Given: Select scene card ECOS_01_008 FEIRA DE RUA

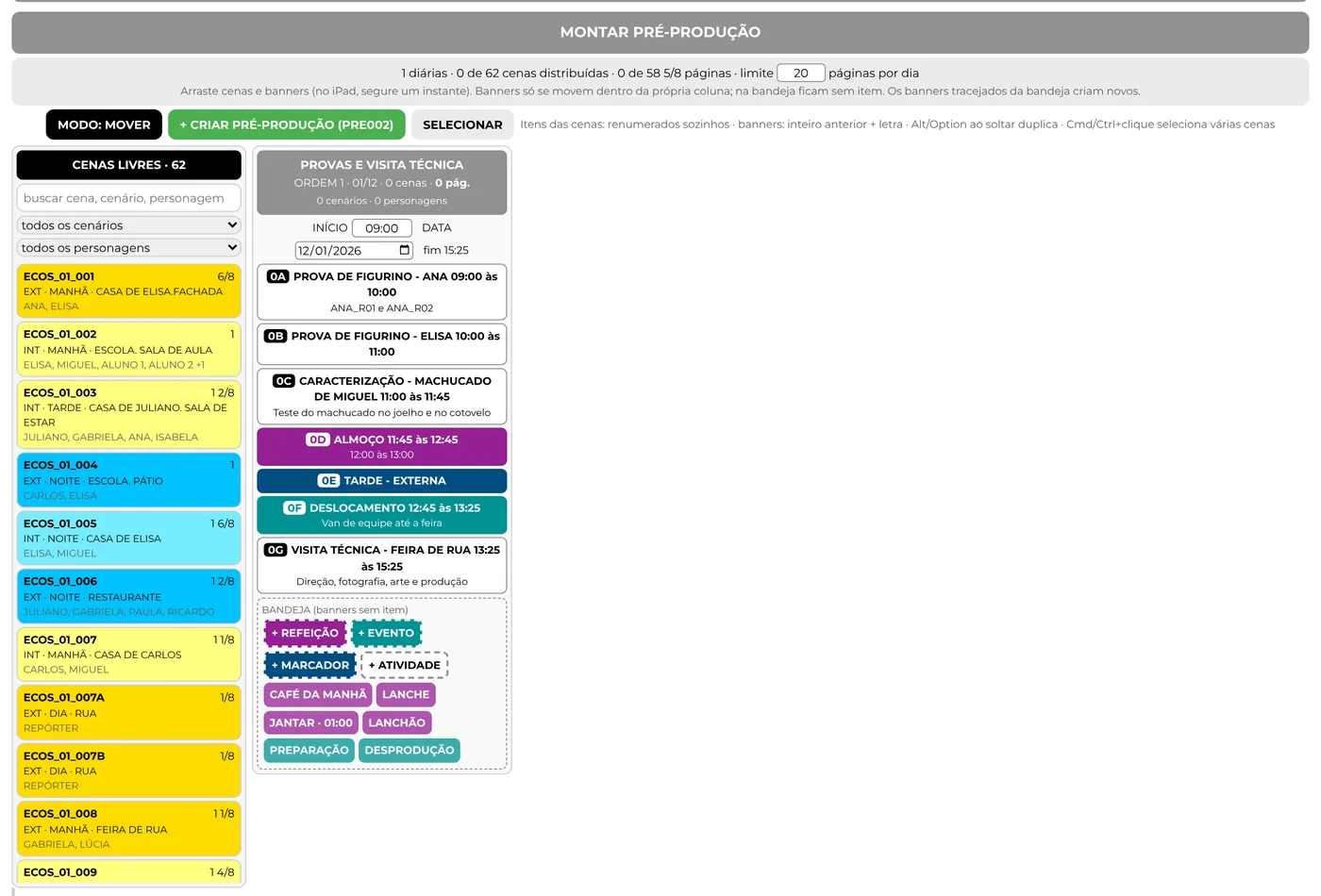Looking at the screenshot, I should 128,828.
